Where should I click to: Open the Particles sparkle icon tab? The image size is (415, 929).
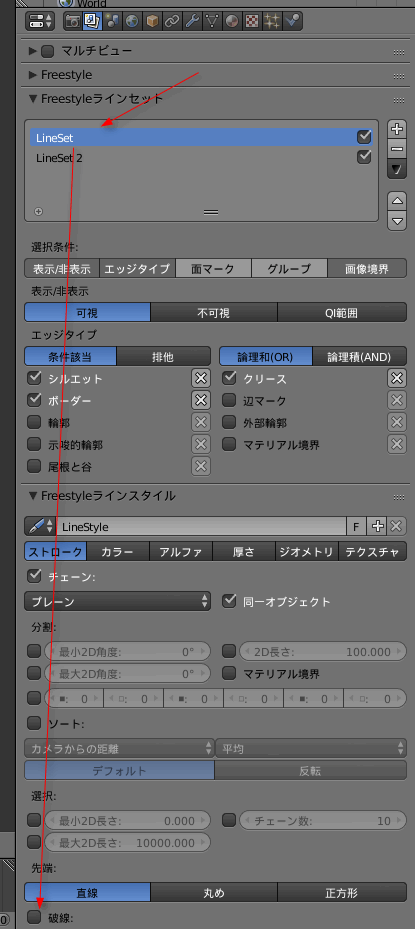(x=272, y=22)
